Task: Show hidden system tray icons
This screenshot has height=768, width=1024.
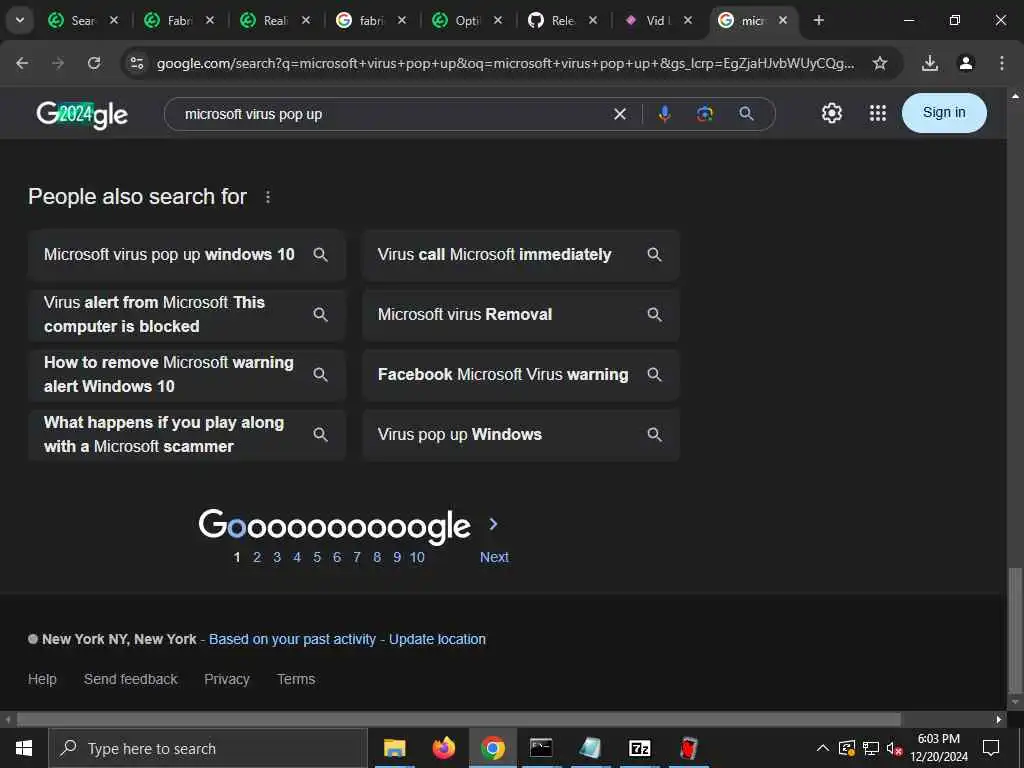Action: (x=823, y=748)
